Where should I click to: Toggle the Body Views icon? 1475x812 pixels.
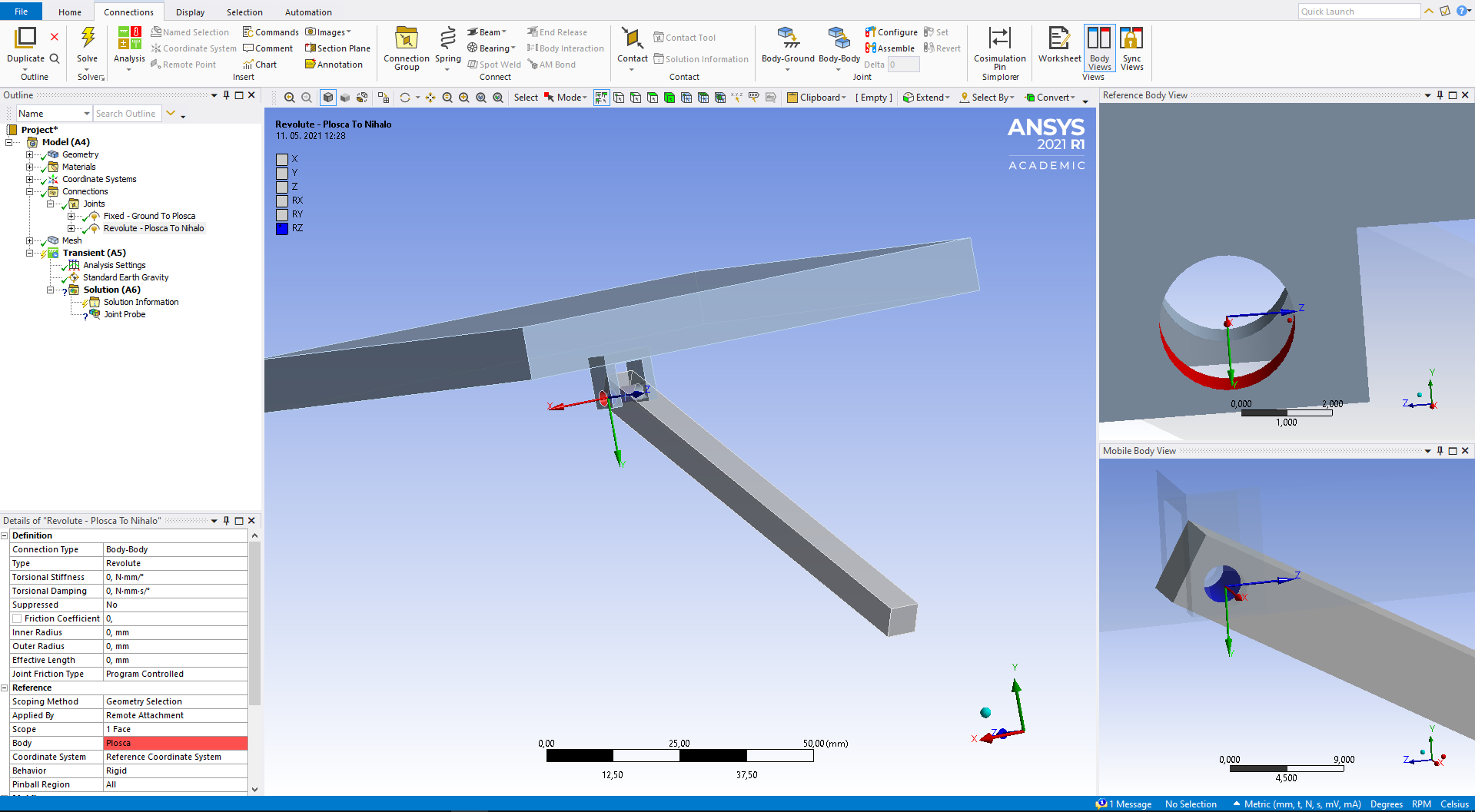(x=1099, y=38)
